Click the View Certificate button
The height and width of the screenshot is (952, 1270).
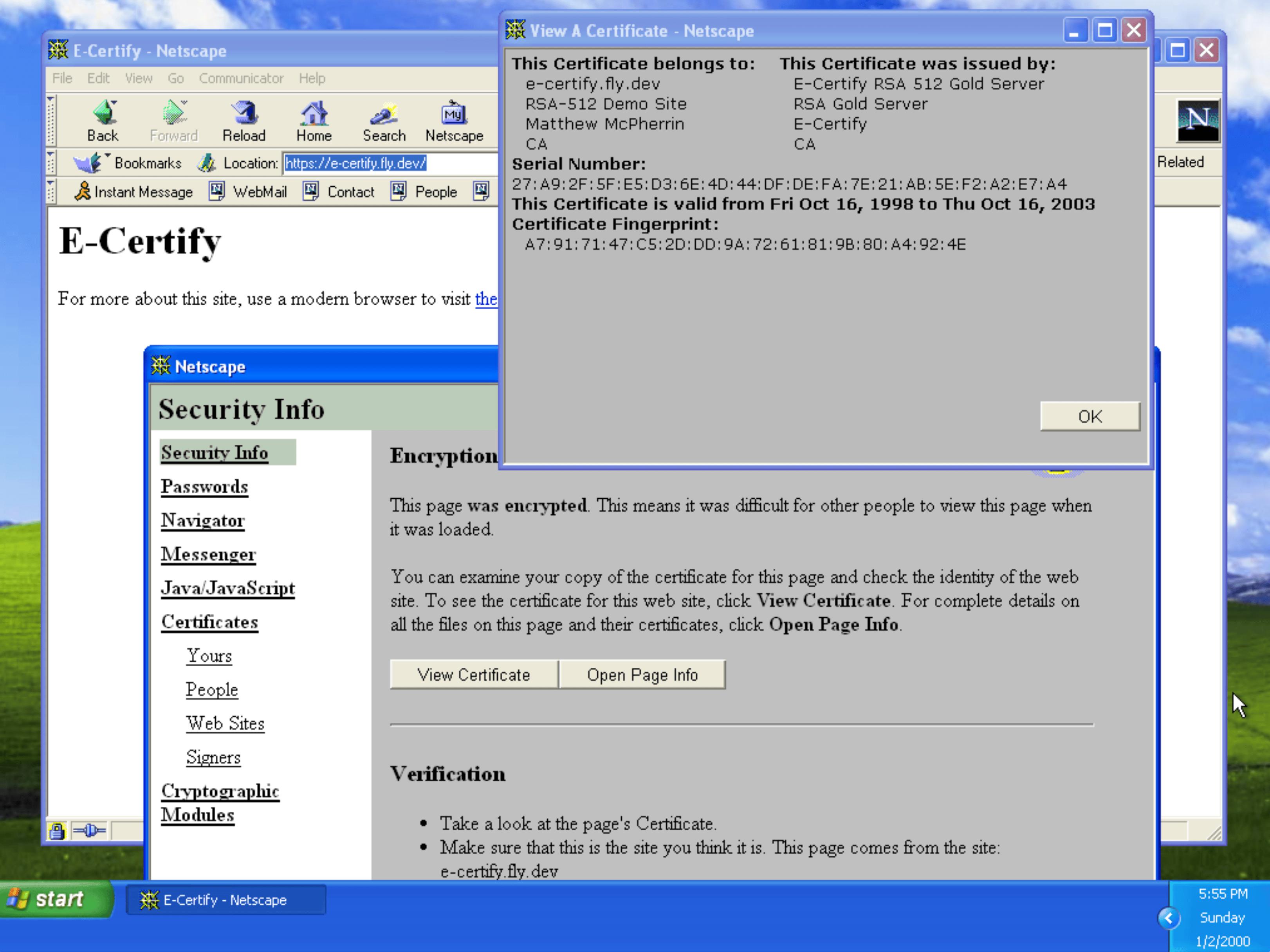pyautogui.click(x=474, y=675)
